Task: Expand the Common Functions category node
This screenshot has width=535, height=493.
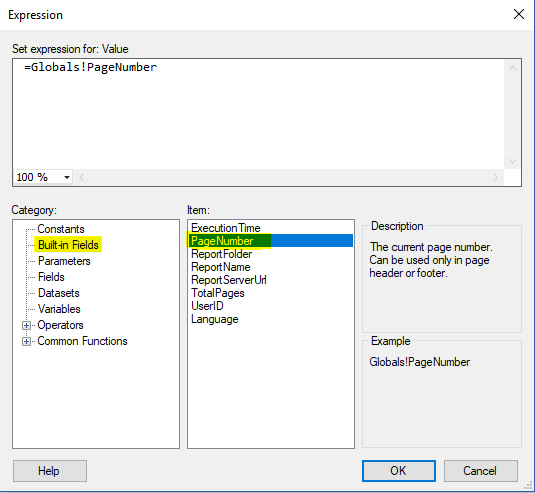Action: [x=26, y=341]
